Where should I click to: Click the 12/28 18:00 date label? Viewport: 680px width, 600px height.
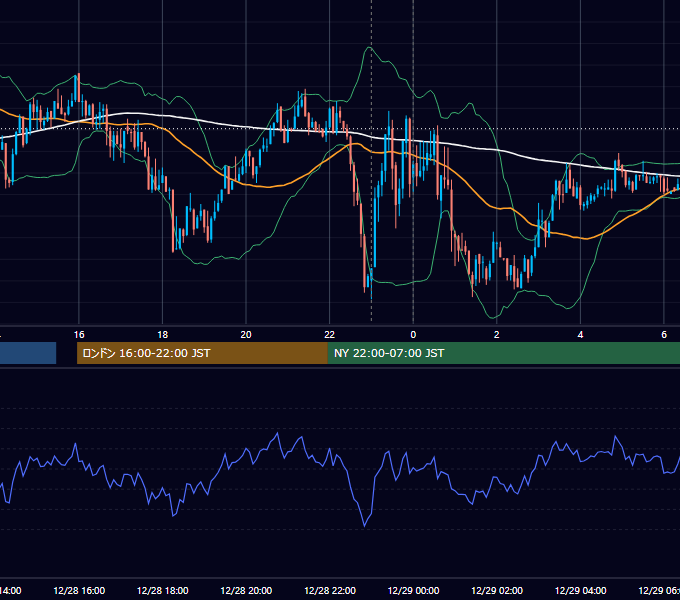pyautogui.click(x=163, y=591)
